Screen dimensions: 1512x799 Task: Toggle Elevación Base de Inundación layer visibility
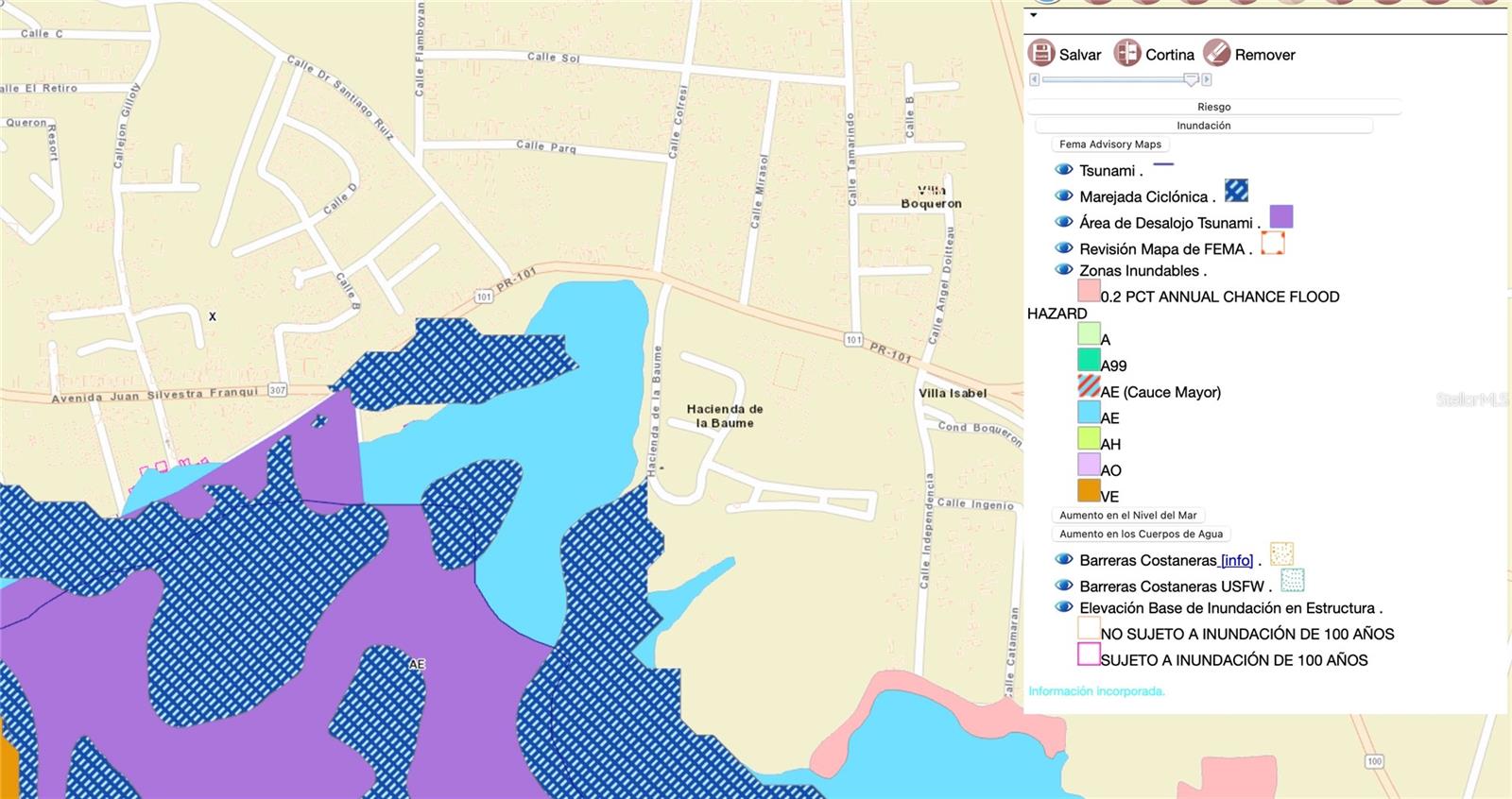tap(1064, 607)
